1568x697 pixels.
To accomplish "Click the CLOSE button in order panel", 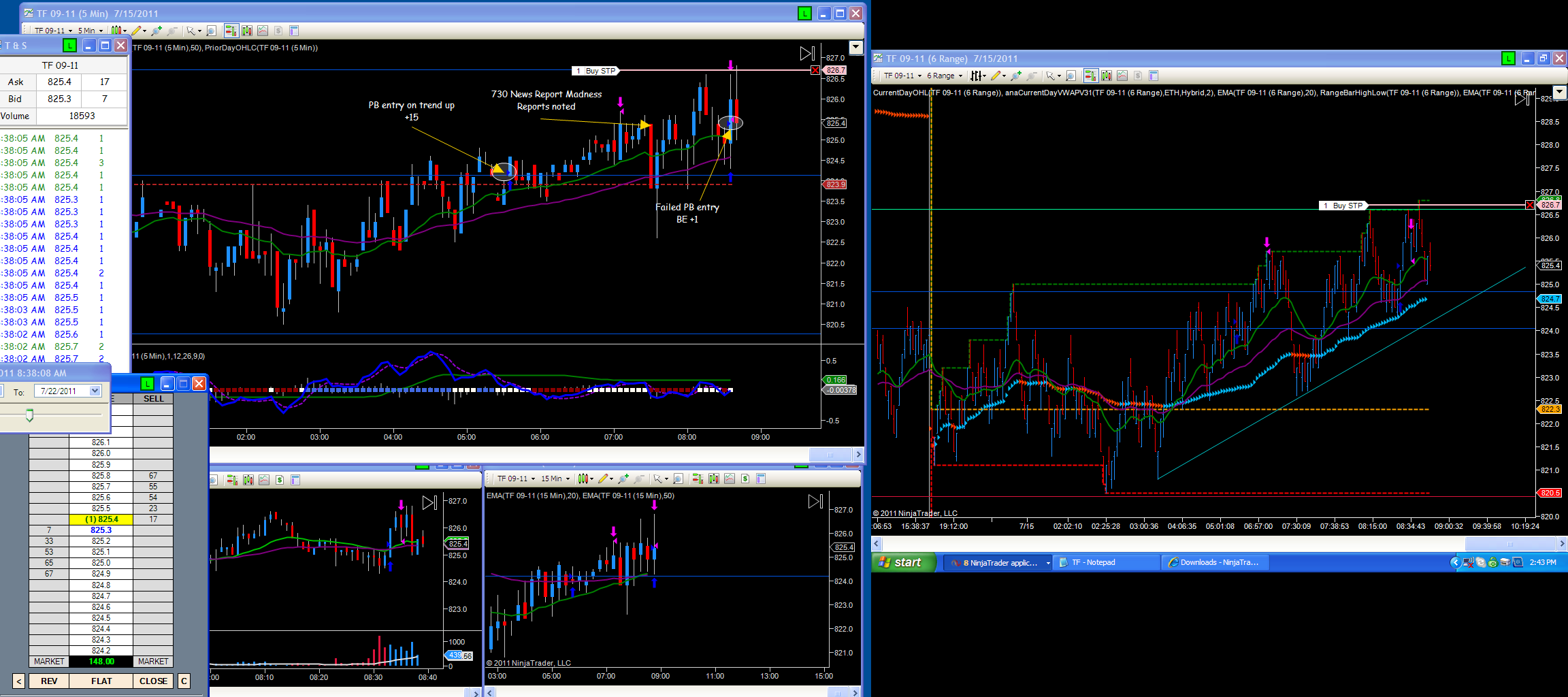I will click(x=153, y=681).
